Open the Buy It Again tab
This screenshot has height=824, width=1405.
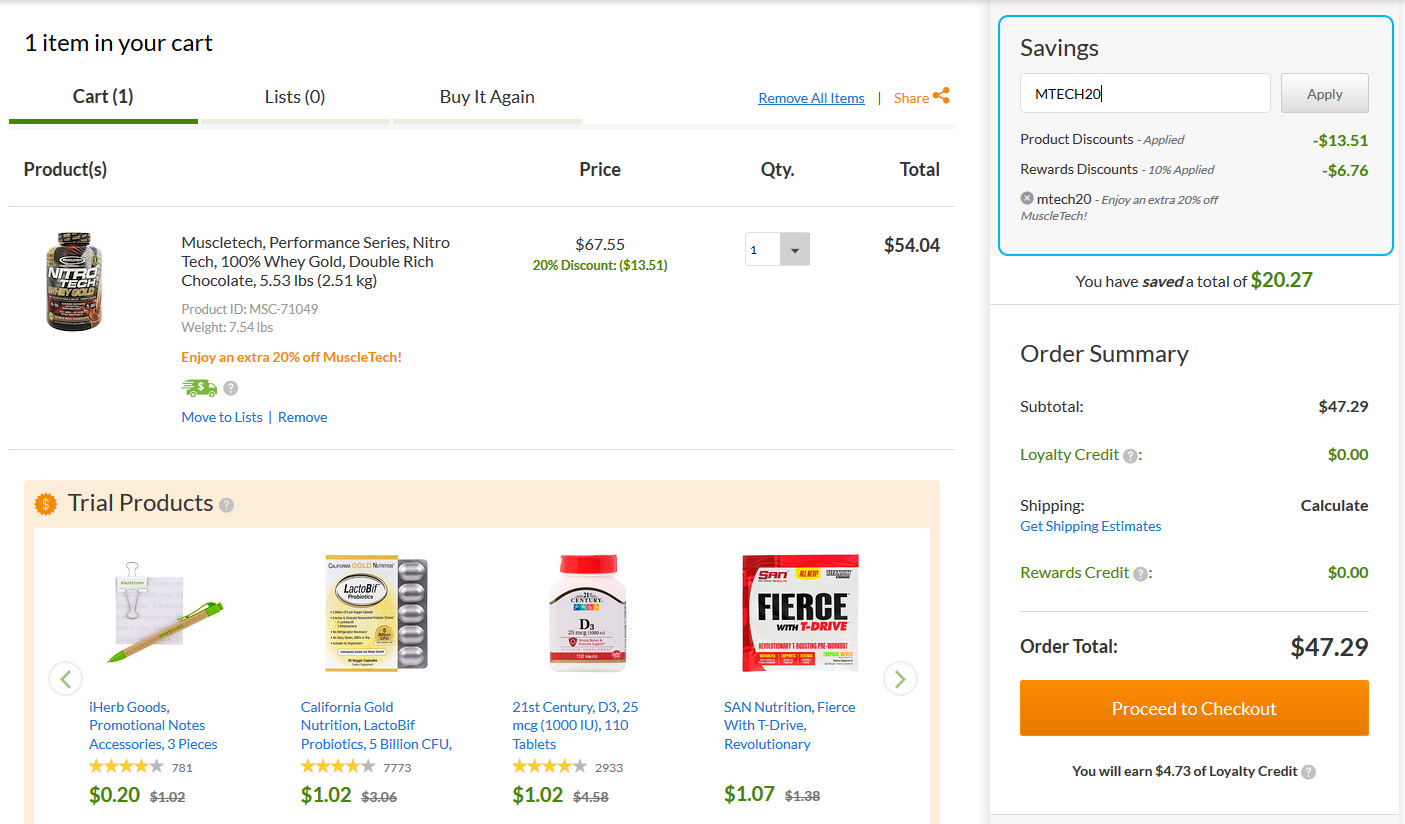coord(487,97)
